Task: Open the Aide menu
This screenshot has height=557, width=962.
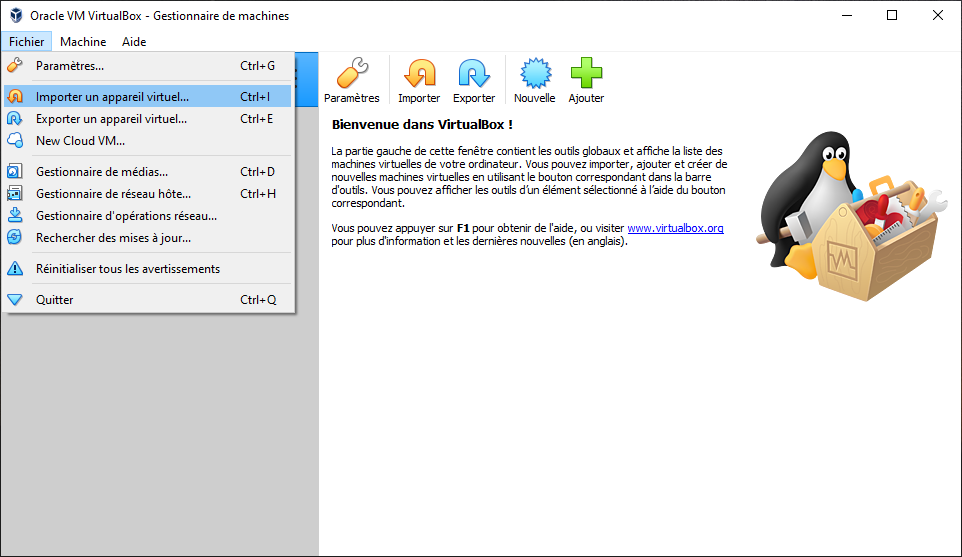Action: pos(134,42)
